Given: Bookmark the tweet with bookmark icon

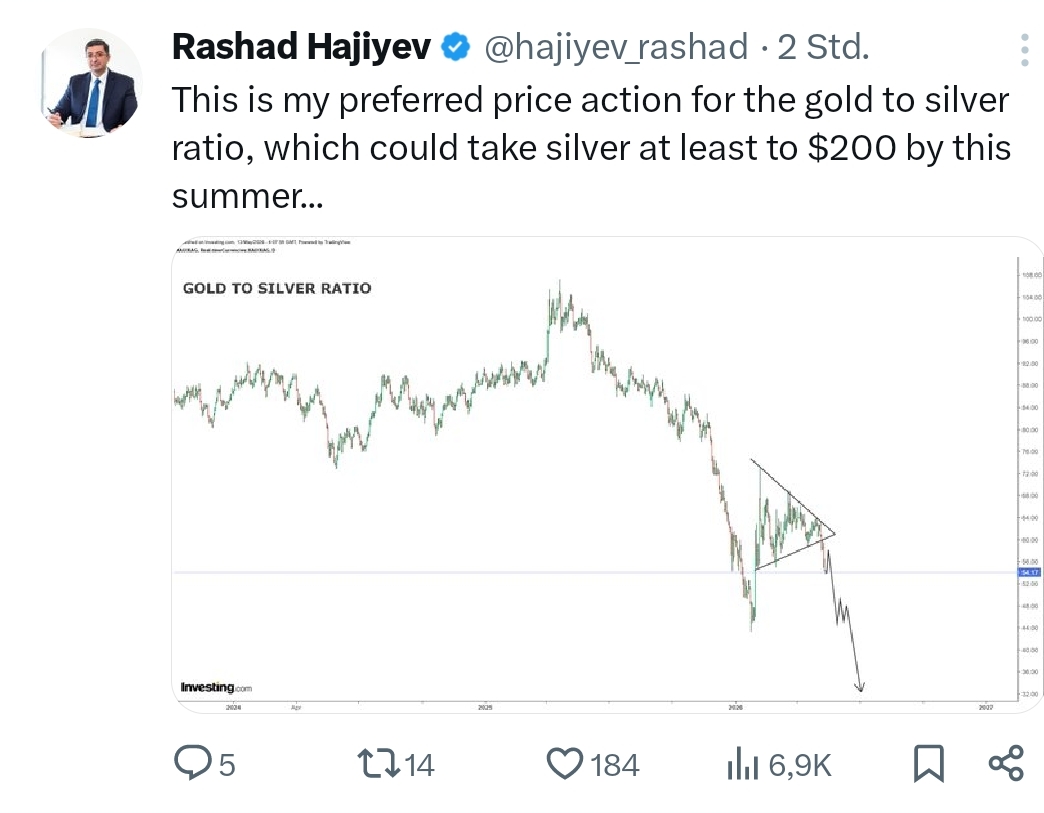Looking at the screenshot, I should coord(929,763).
